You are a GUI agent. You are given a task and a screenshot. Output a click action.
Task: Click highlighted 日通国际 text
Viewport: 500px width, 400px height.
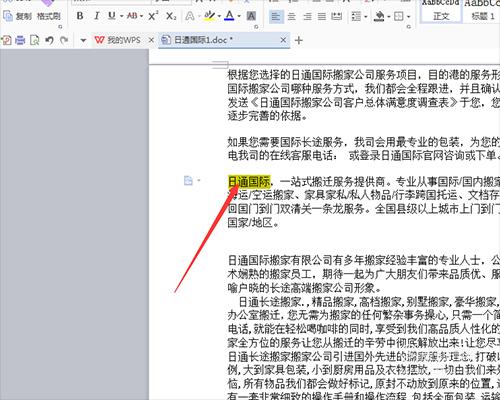pos(249,182)
